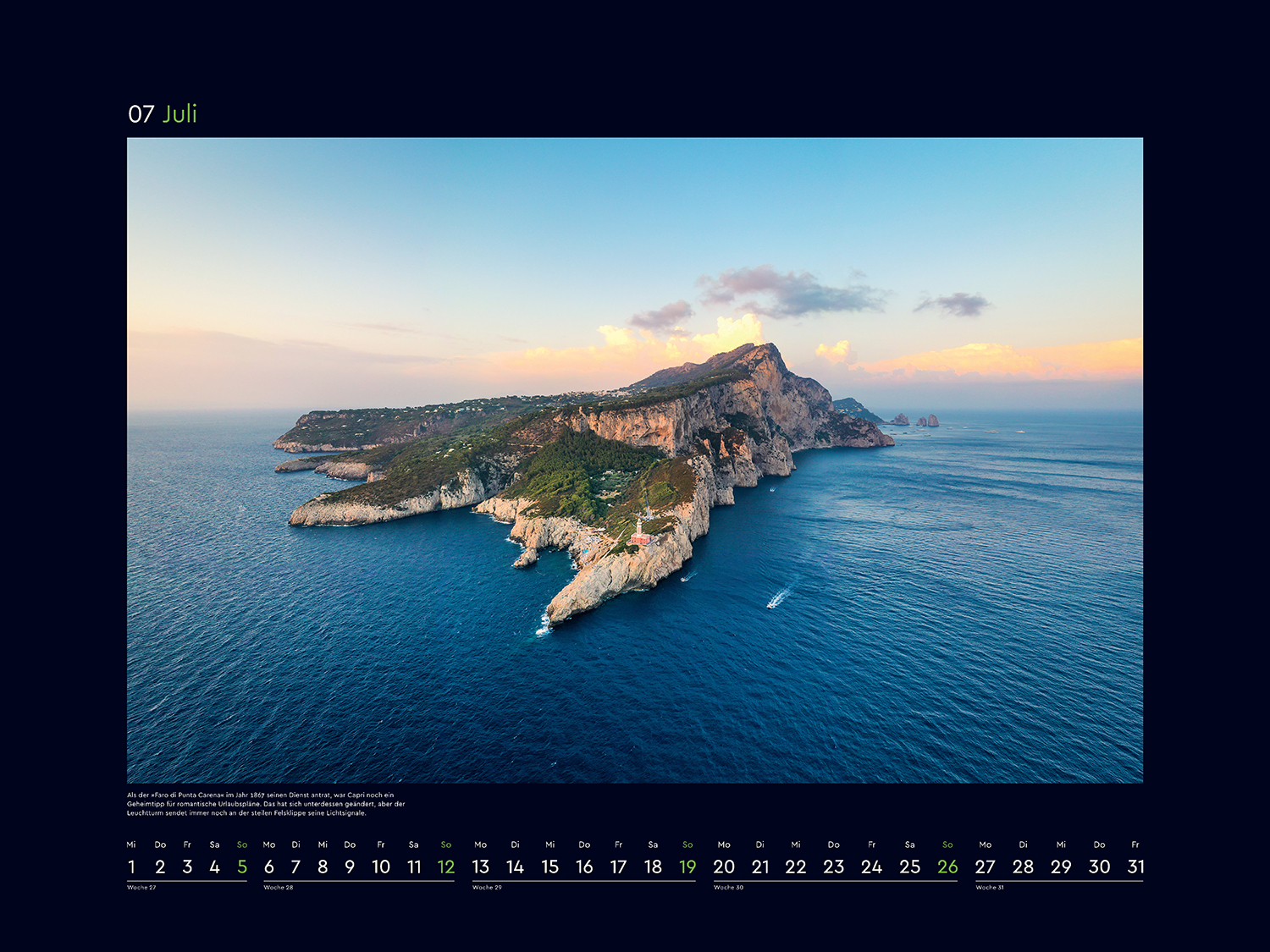Select the green date 26

[947, 867]
